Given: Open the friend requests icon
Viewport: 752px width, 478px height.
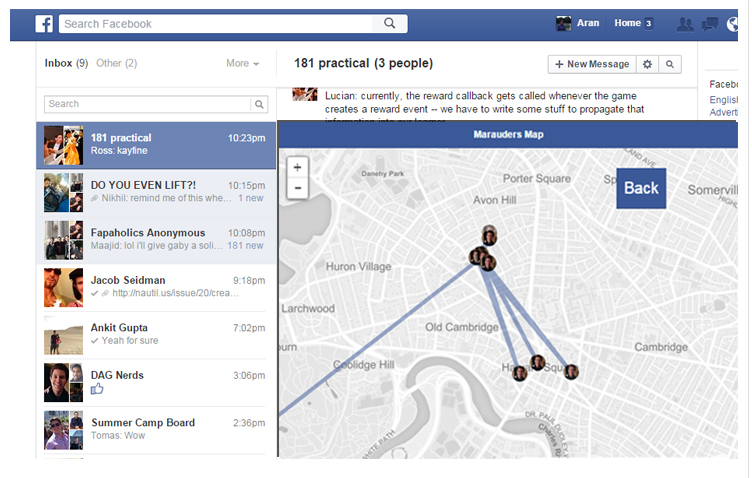Looking at the screenshot, I should (x=685, y=24).
